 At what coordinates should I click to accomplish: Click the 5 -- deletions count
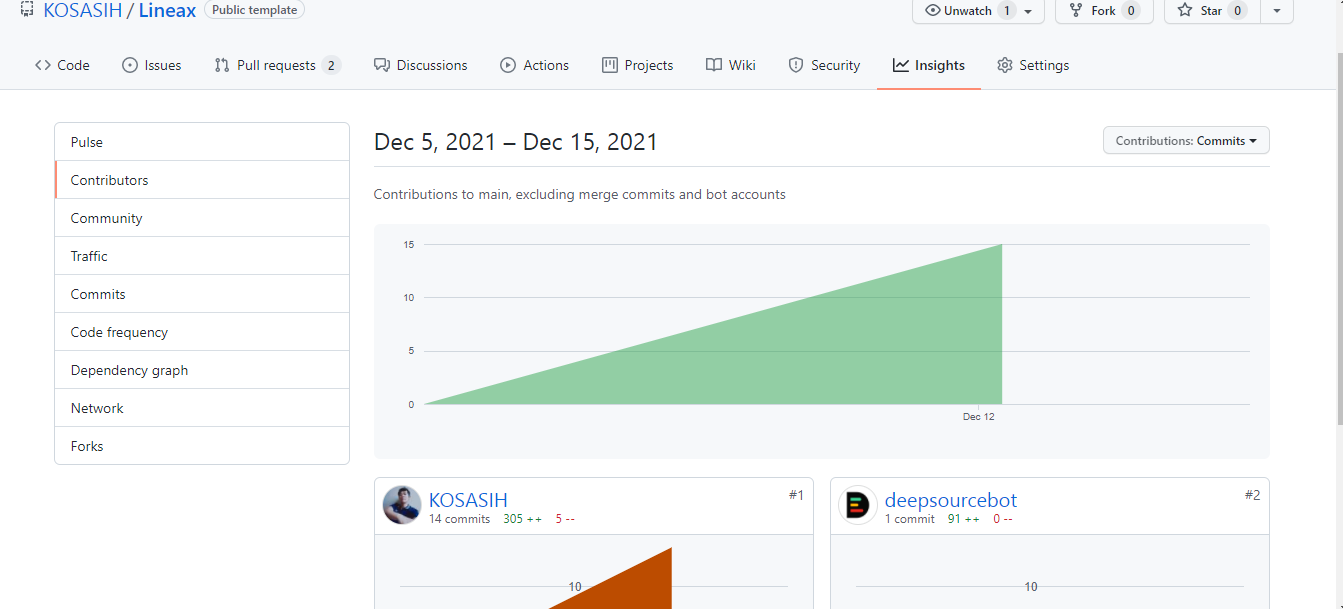(x=565, y=519)
